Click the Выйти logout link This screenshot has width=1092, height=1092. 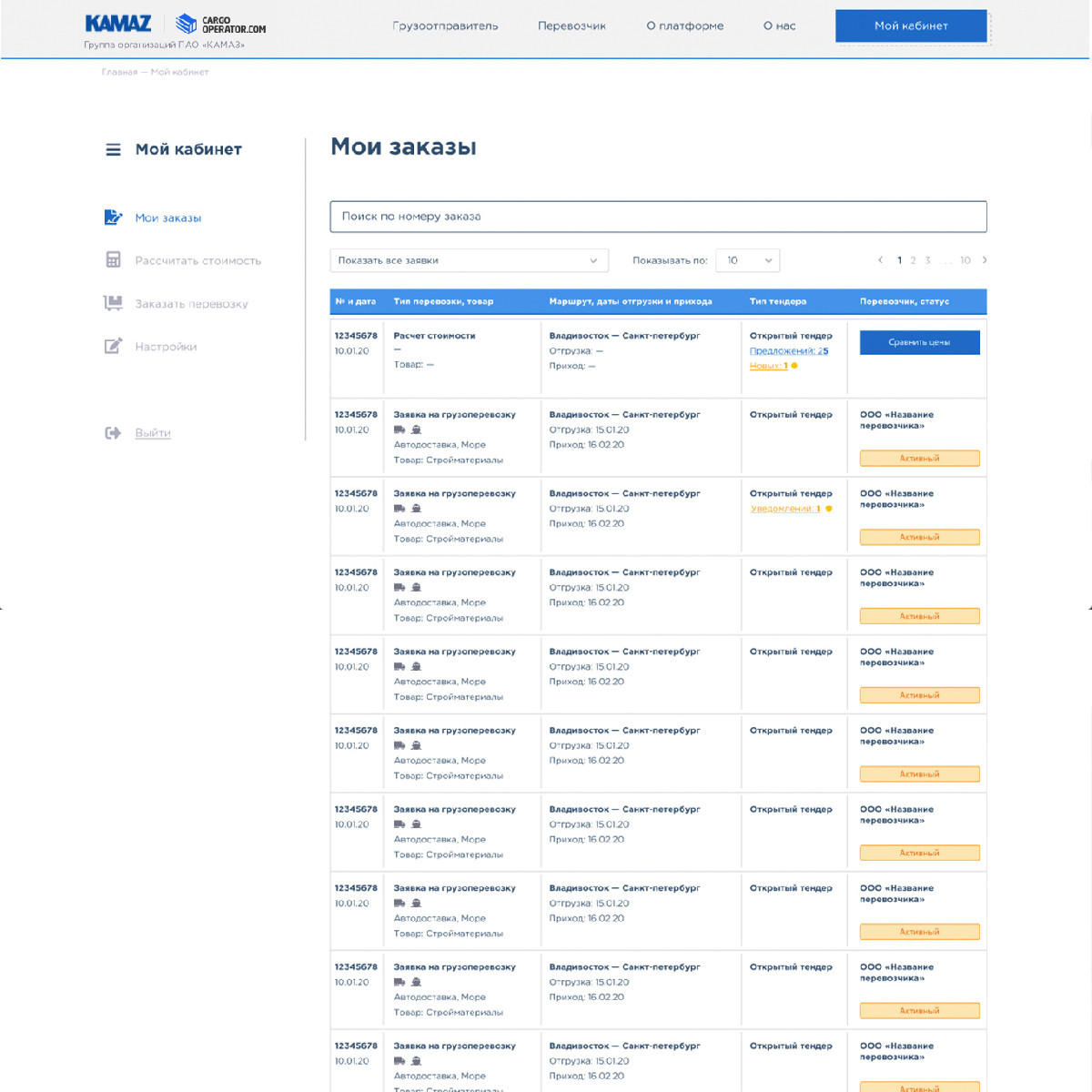153,433
